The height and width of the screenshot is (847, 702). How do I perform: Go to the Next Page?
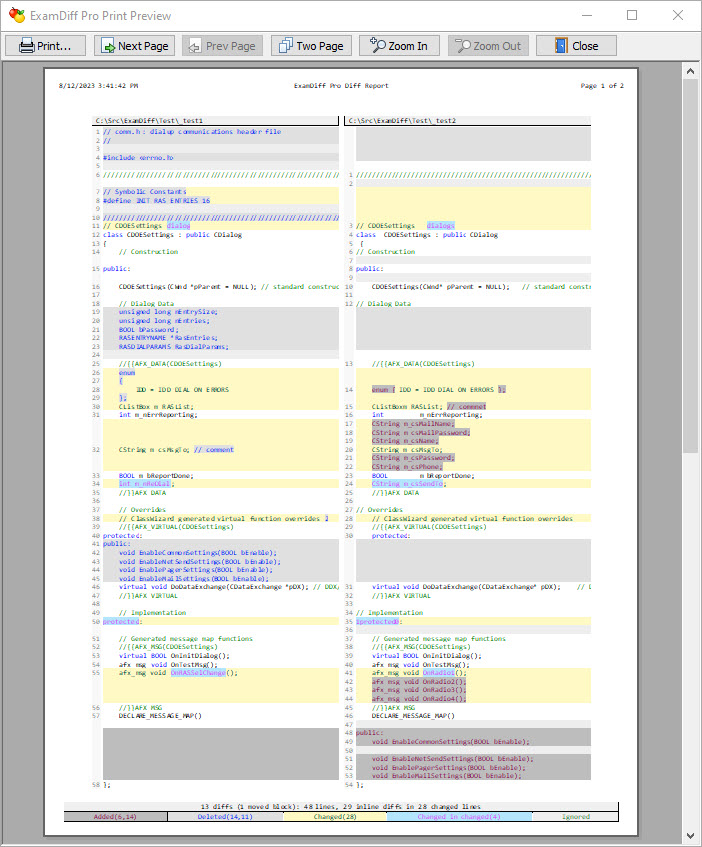[133, 46]
